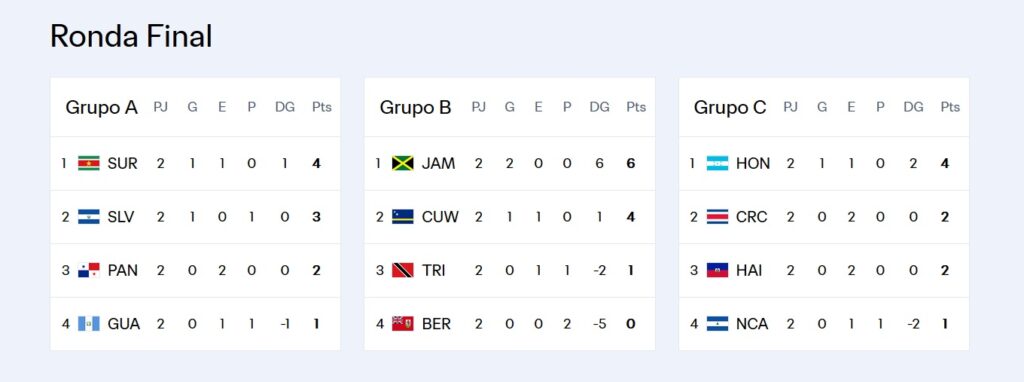This screenshot has height=382, width=1024.
Task: Click the Guatemala flag icon
Action: [x=89, y=324]
